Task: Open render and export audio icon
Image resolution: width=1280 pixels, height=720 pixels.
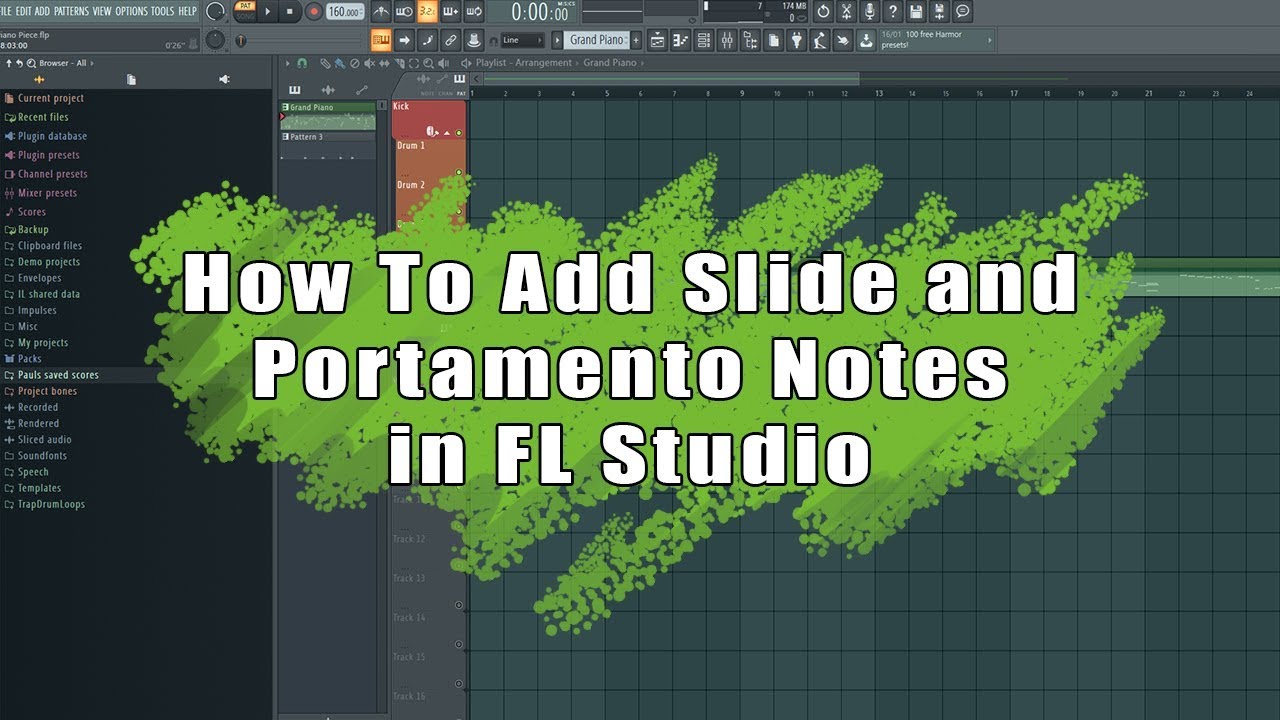Action: (939, 12)
